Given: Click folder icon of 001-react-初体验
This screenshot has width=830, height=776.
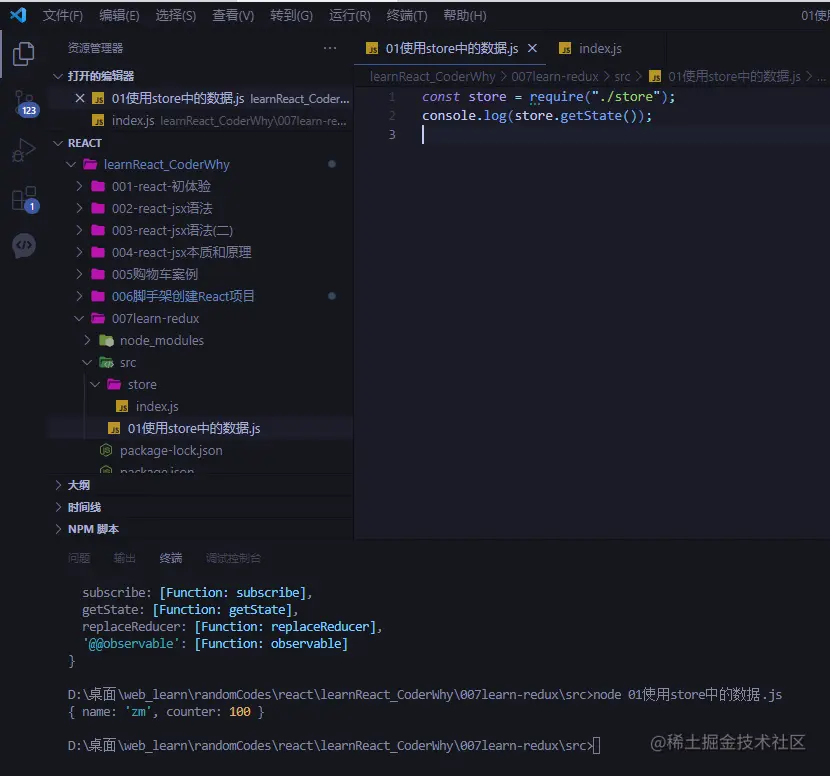Looking at the screenshot, I should tap(98, 186).
